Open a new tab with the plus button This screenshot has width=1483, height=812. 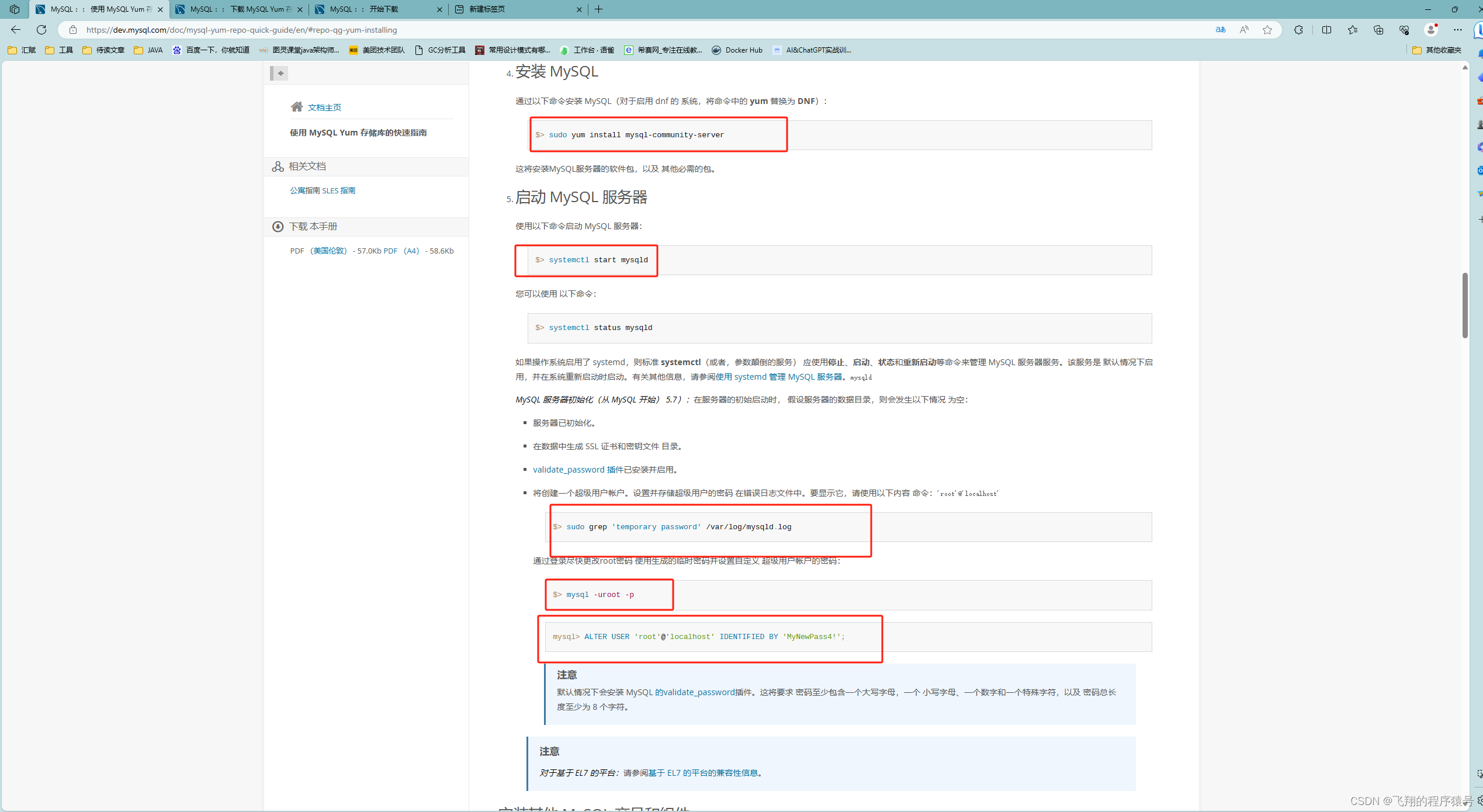click(599, 9)
